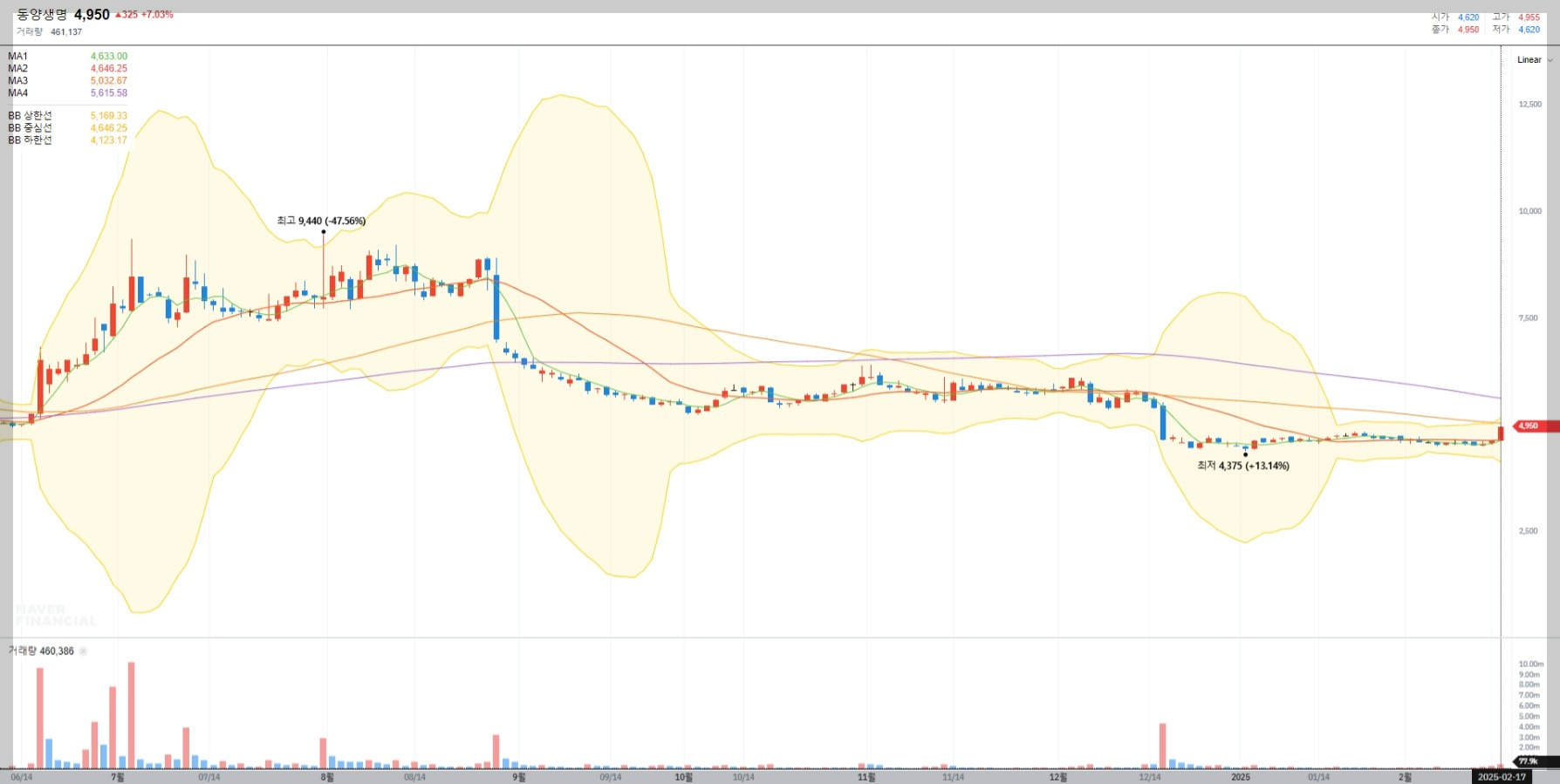
Task: Click the BB 하한선 4,123.17 legend entry
Action: tap(67, 140)
